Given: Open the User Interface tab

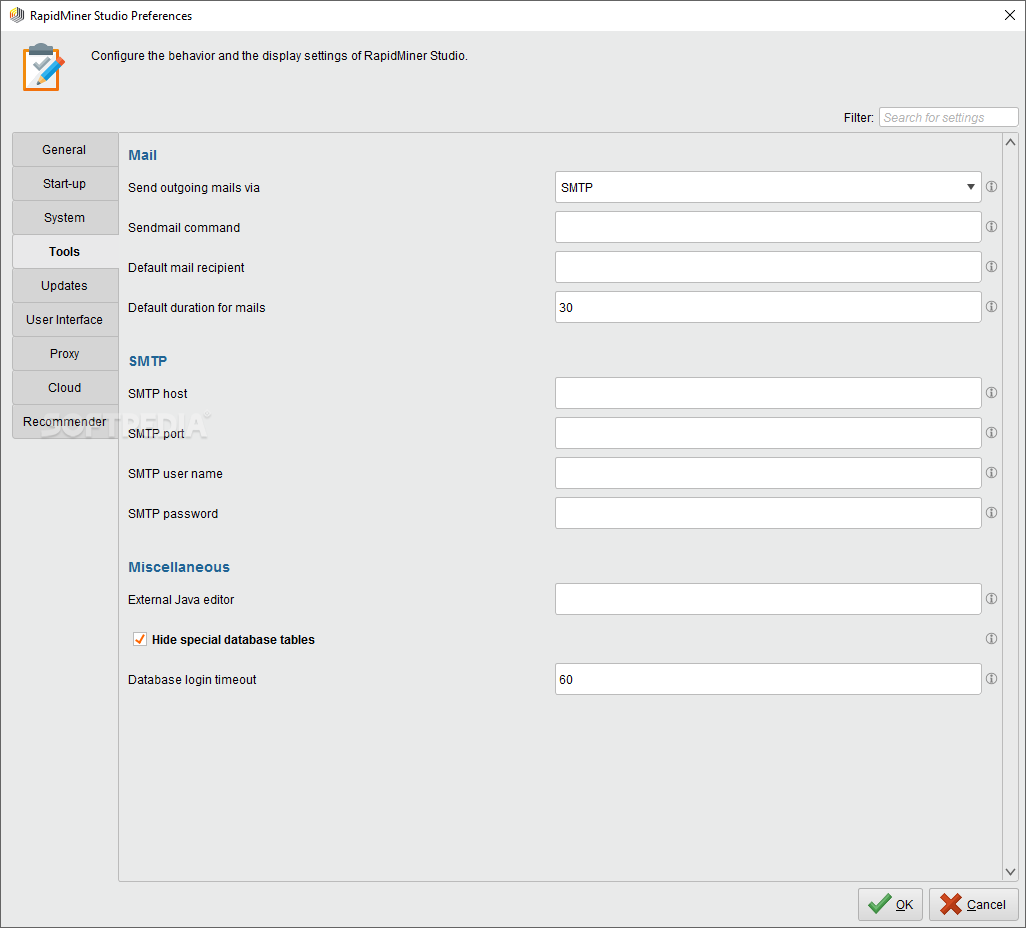Looking at the screenshot, I should (x=65, y=319).
